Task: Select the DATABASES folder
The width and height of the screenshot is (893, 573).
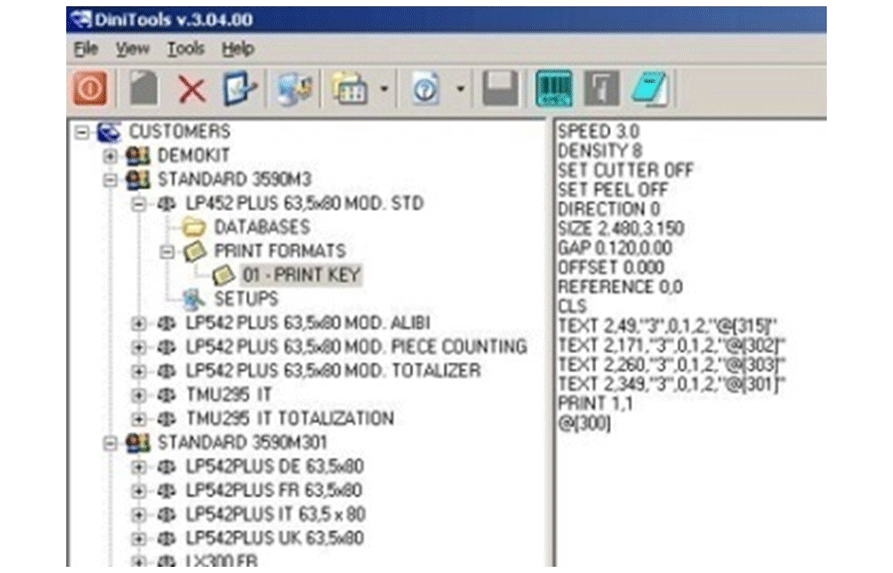Action: (261, 227)
